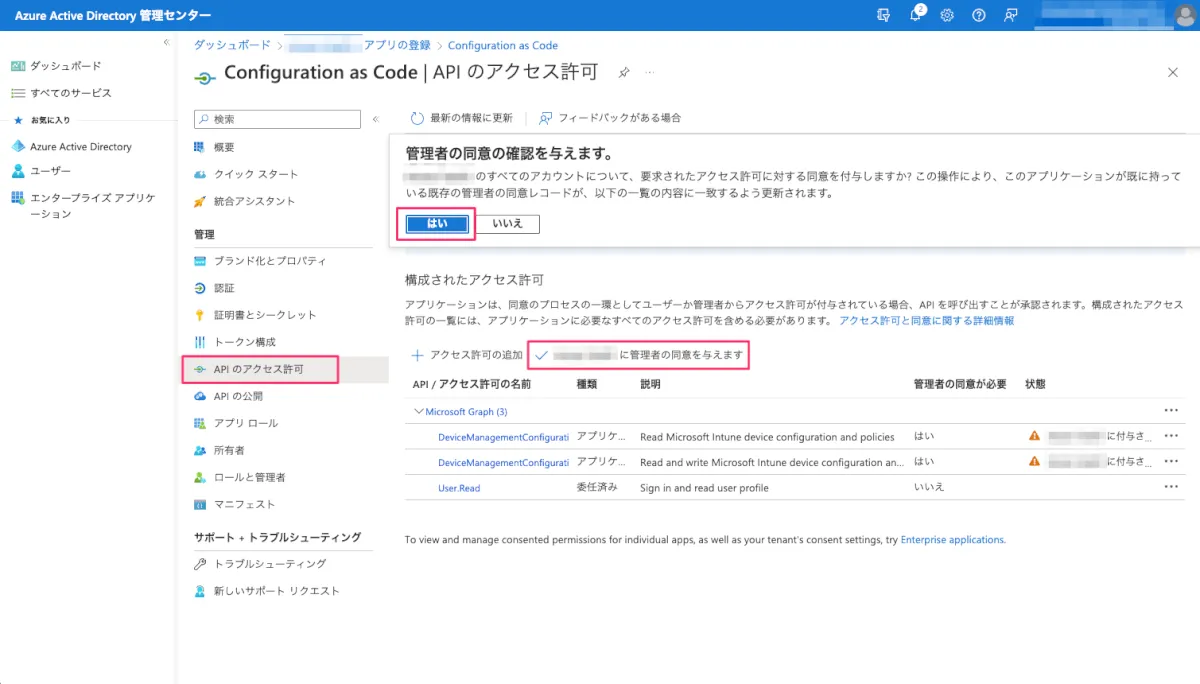1200x684 pixels.
Task: Confirm consent with the はい button
Action: (x=437, y=224)
